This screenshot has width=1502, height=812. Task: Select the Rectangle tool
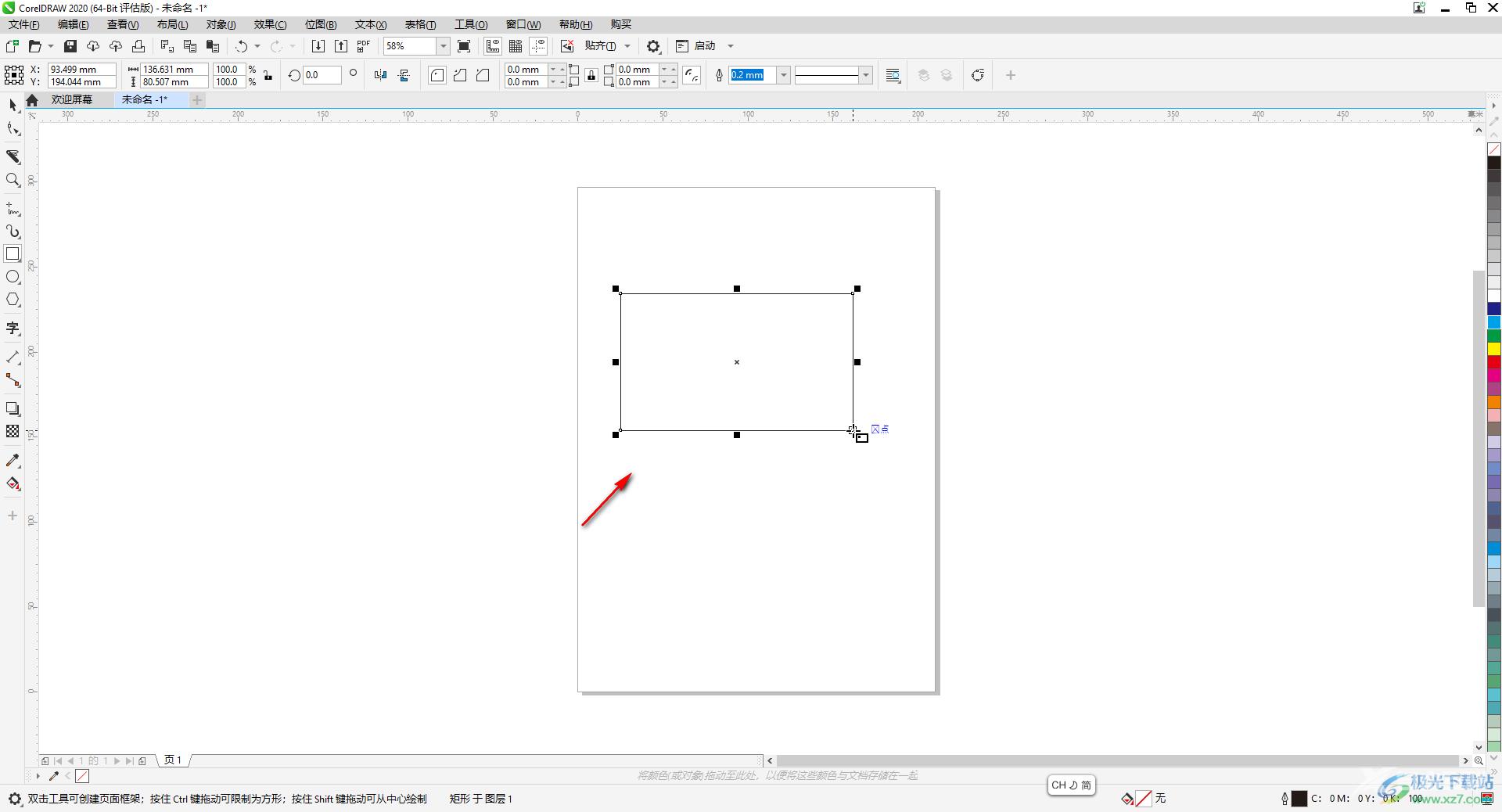pyautogui.click(x=13, y=254)
